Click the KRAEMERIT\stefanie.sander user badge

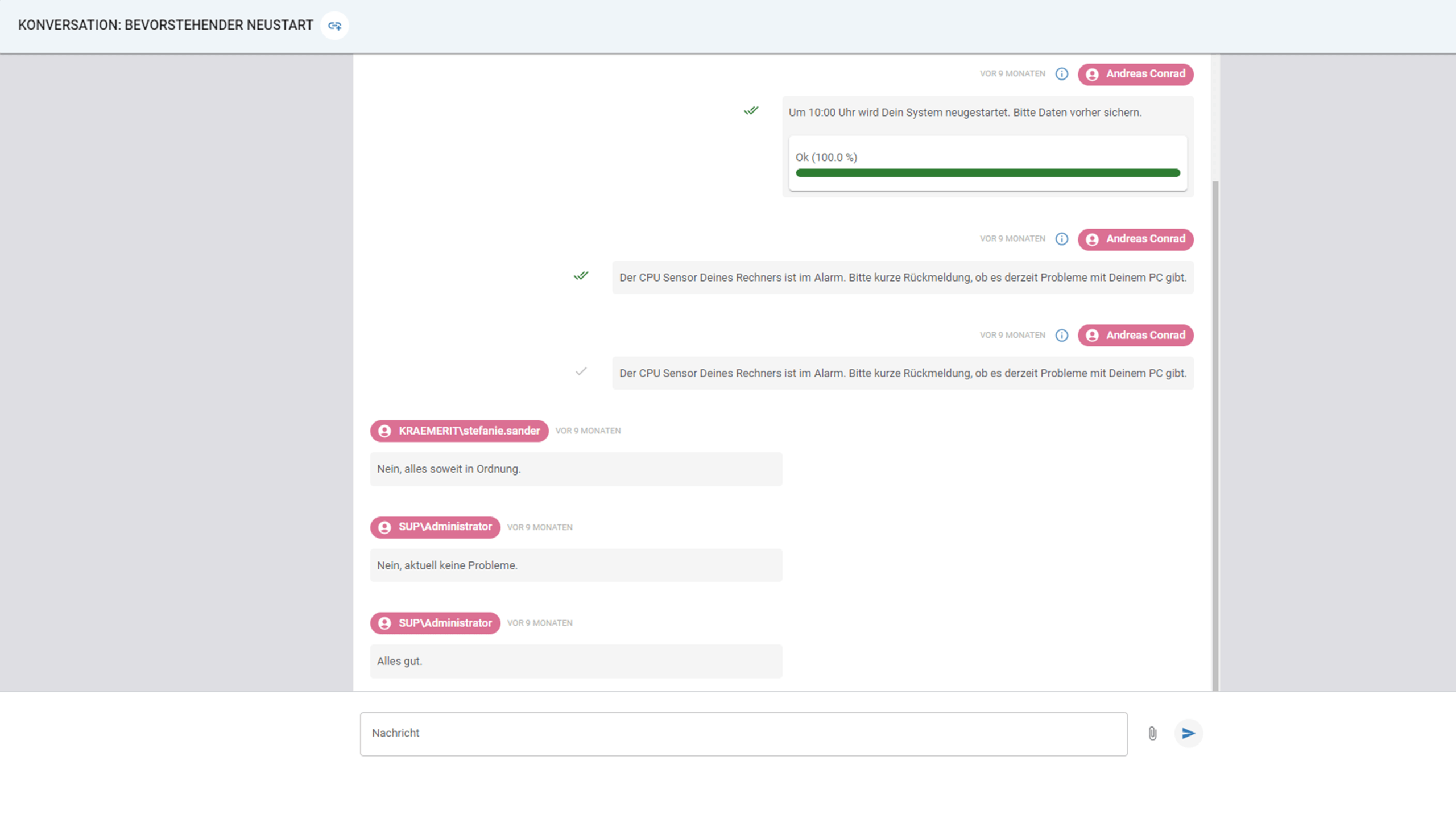[459, 431]
